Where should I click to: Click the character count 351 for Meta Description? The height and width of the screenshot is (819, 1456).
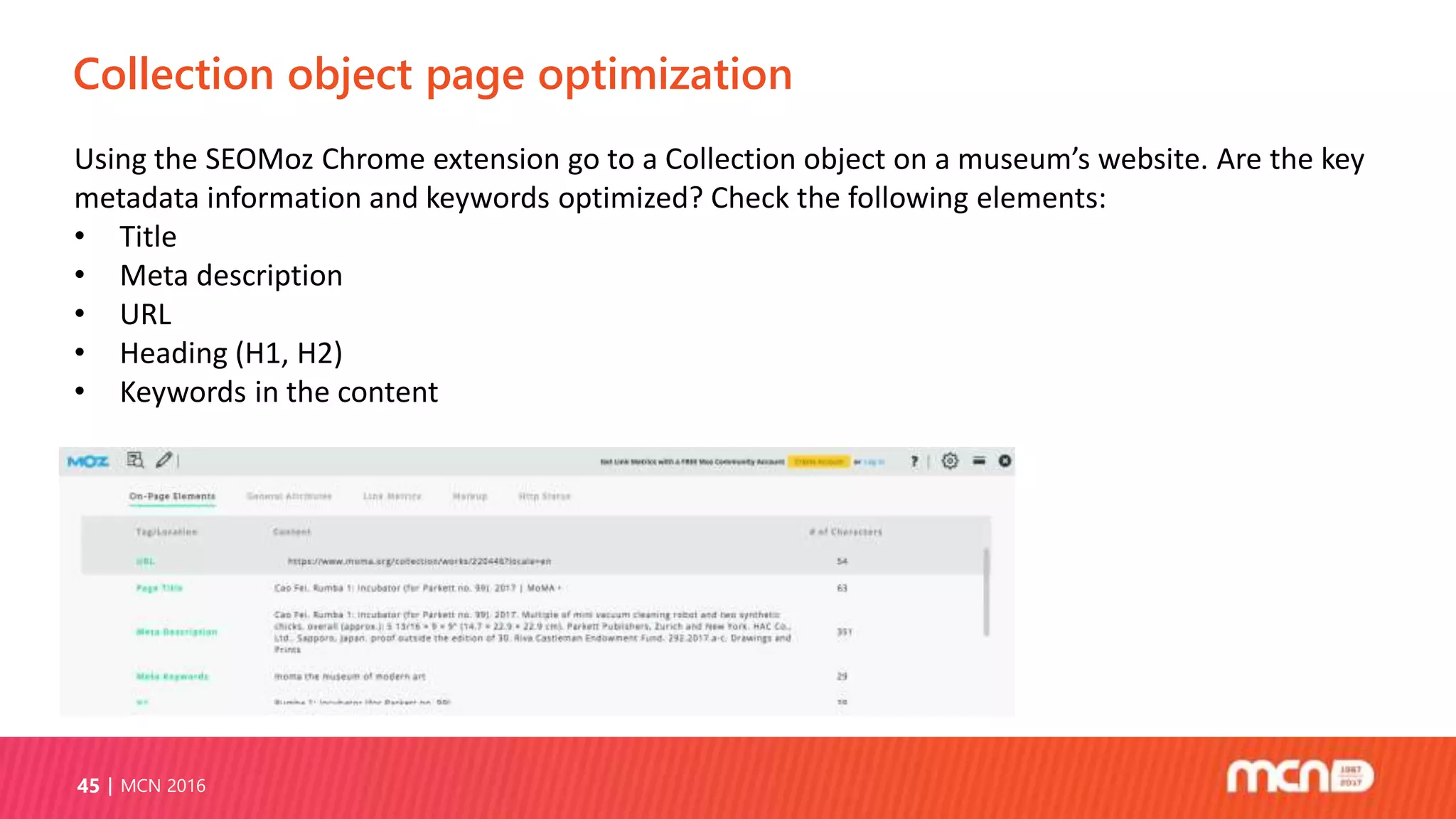point(844,631)
